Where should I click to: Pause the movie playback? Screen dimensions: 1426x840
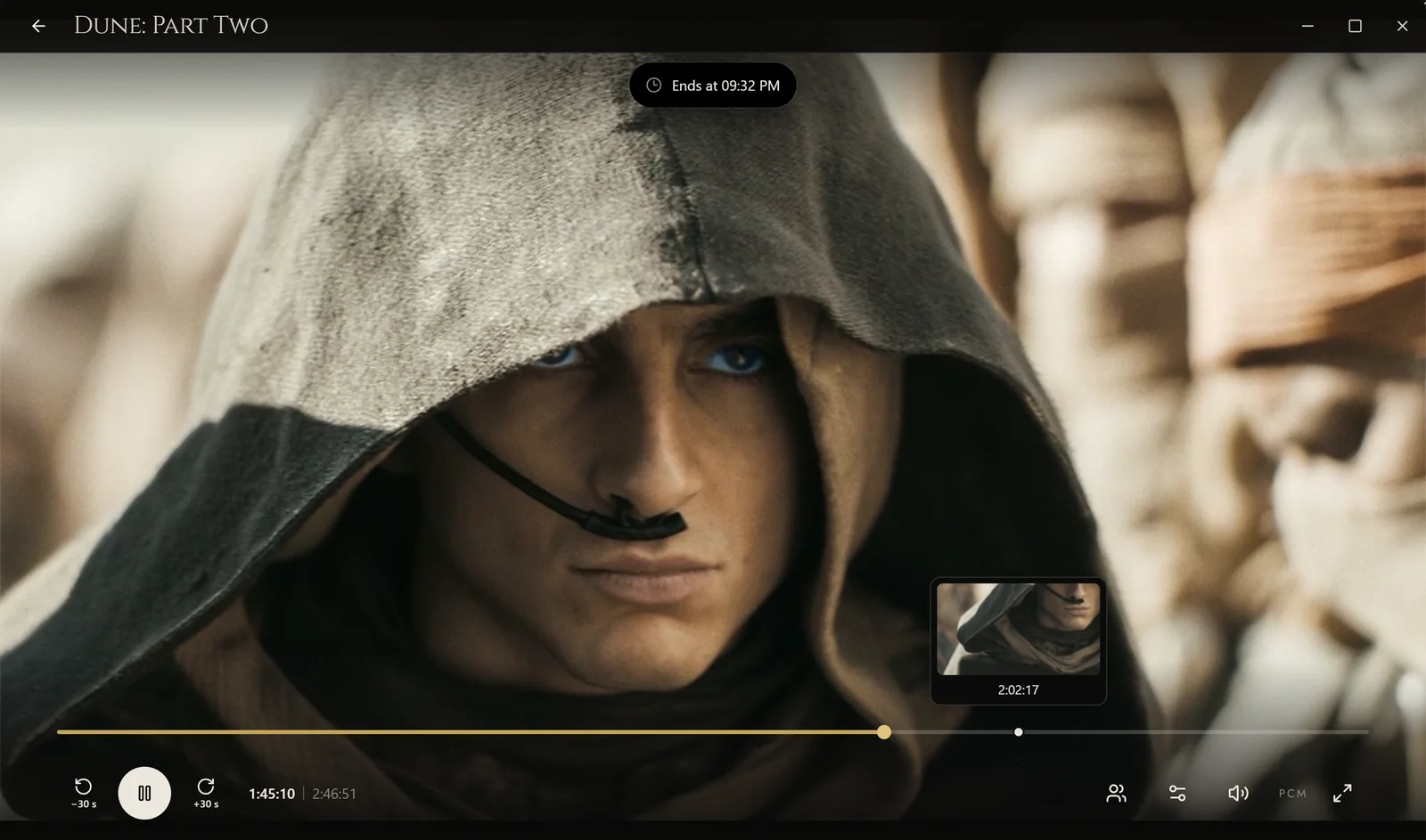click(x=144, y=793)
